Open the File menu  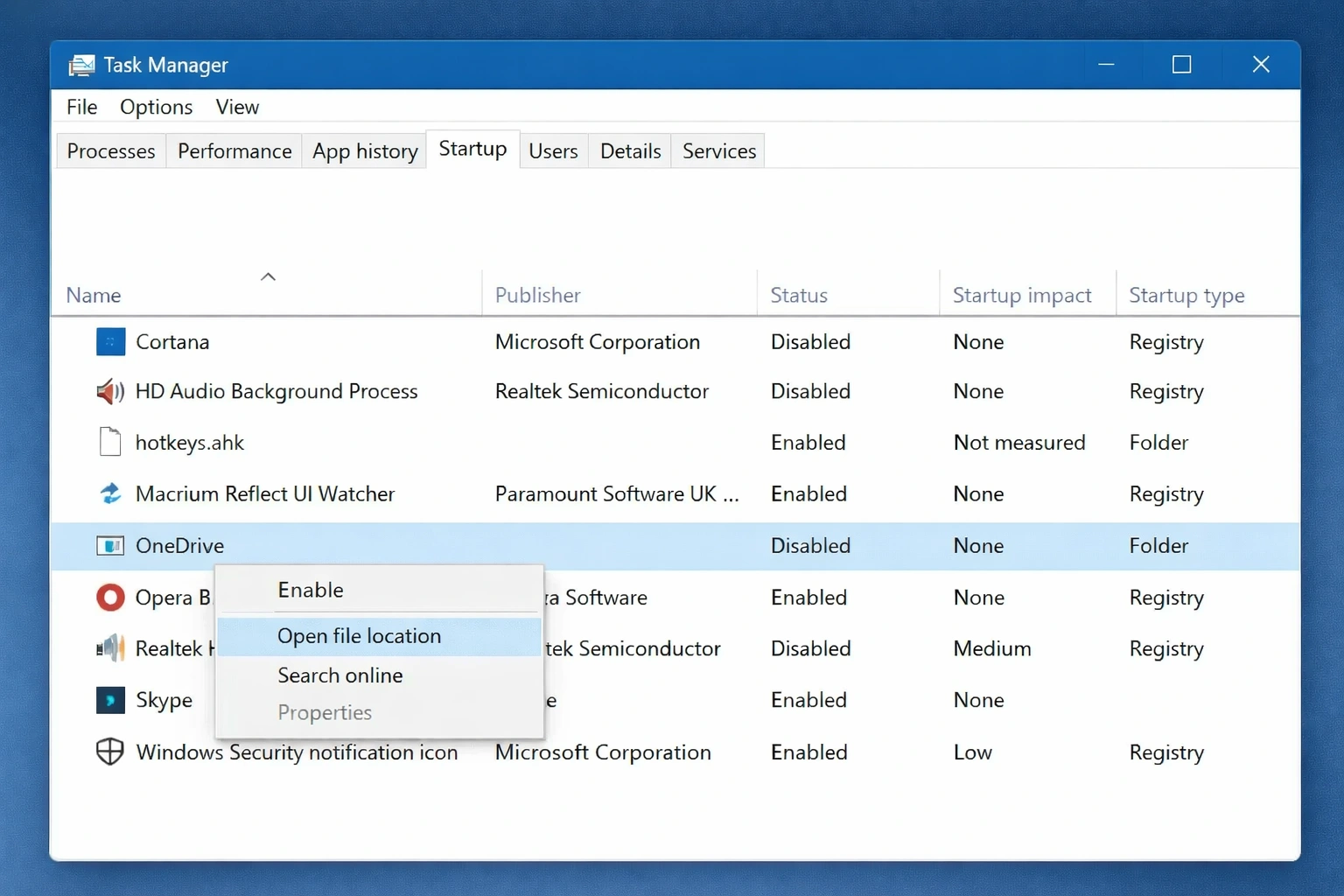(80, 106)
